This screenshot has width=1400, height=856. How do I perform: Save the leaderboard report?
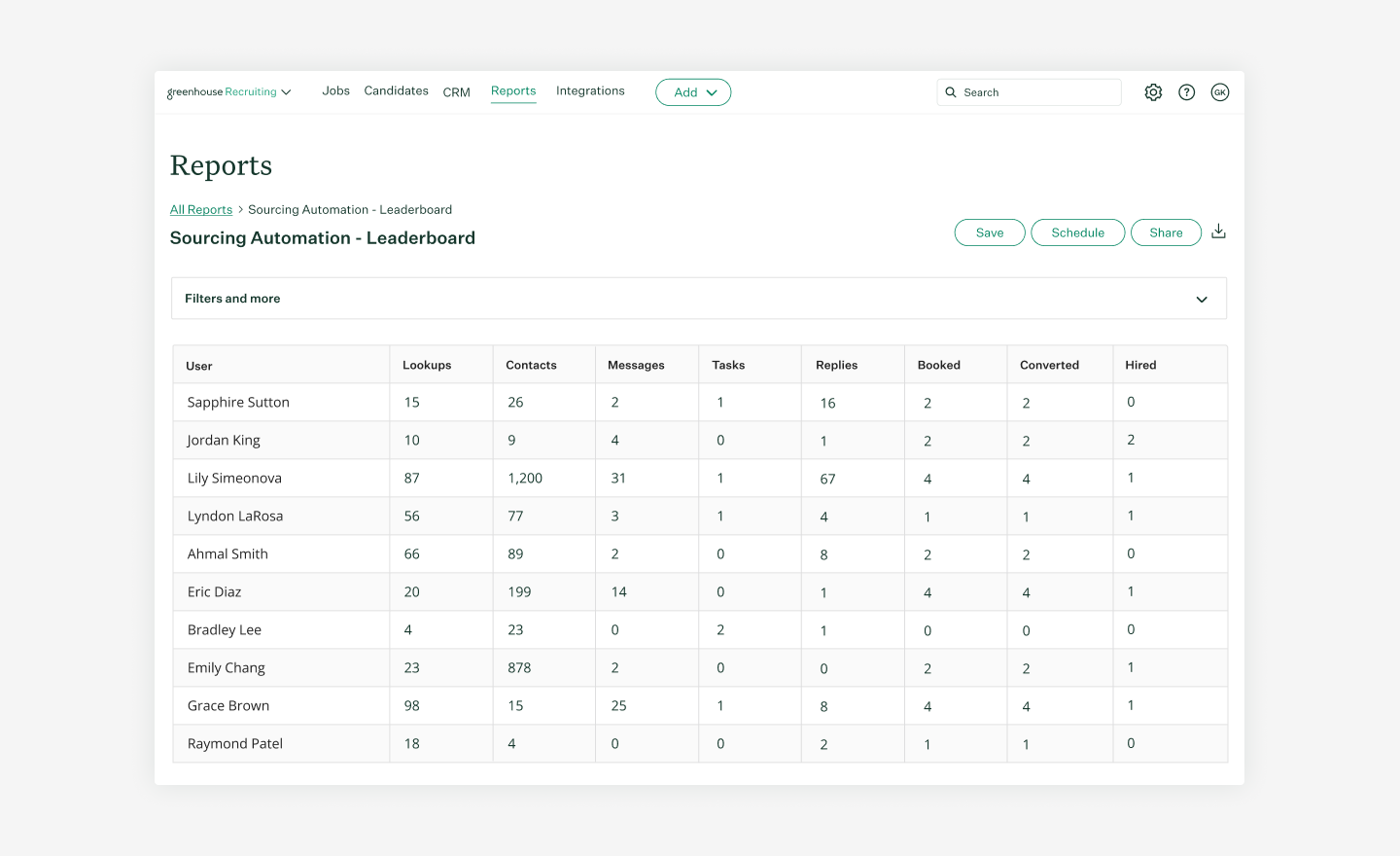tap(989, 232)
